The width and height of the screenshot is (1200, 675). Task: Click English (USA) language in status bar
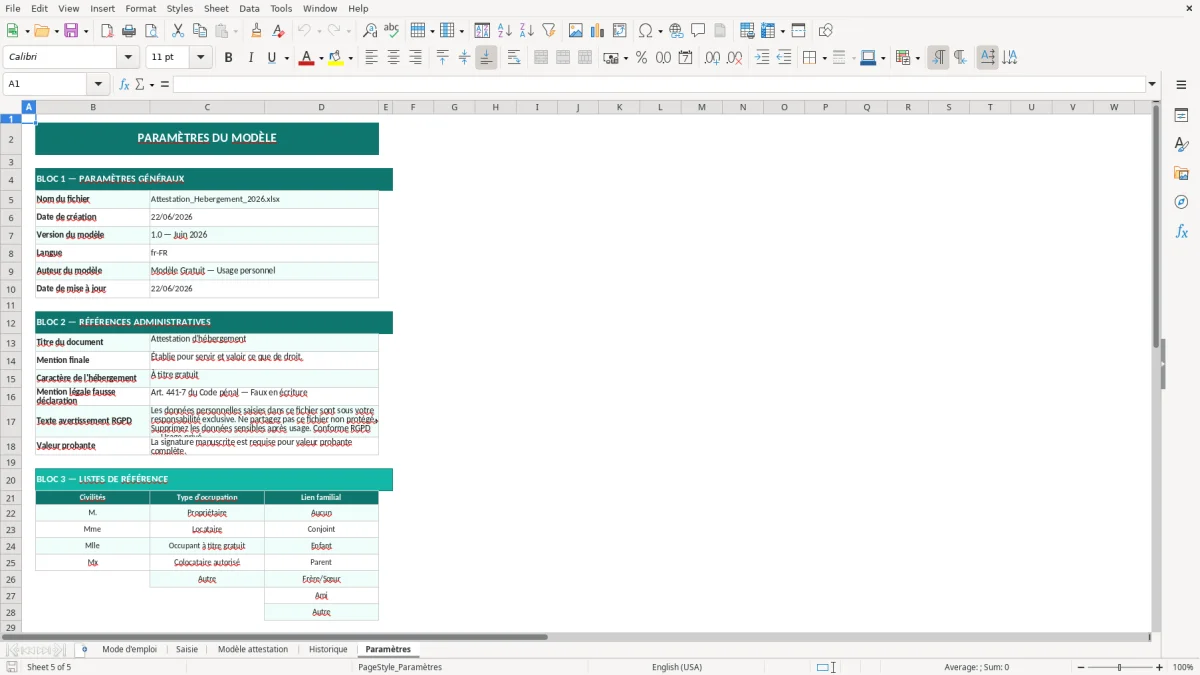pyautogui.click(x=677, y=667)
